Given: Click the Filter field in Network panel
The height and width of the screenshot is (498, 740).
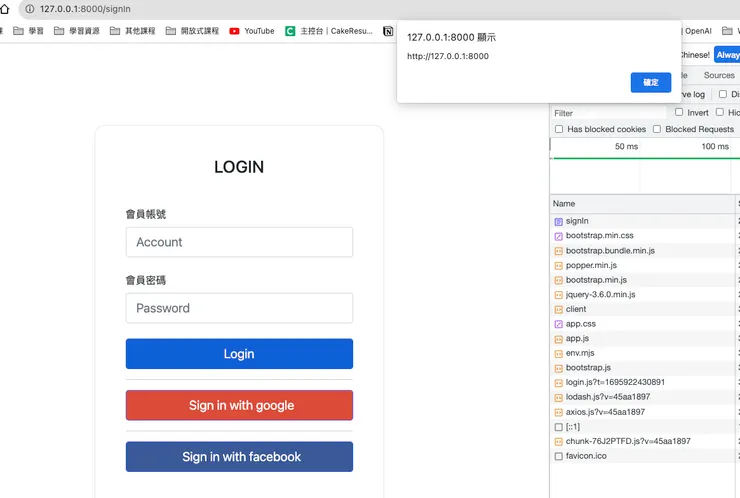Looking at the screenshot, I should click(609, 113).
